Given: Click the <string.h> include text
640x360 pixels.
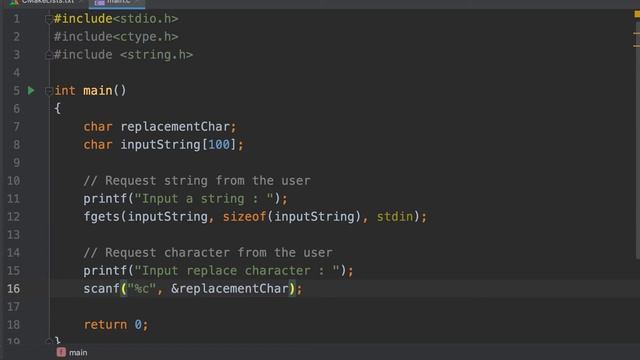Looking at the screenshot, I should (156, 55).
